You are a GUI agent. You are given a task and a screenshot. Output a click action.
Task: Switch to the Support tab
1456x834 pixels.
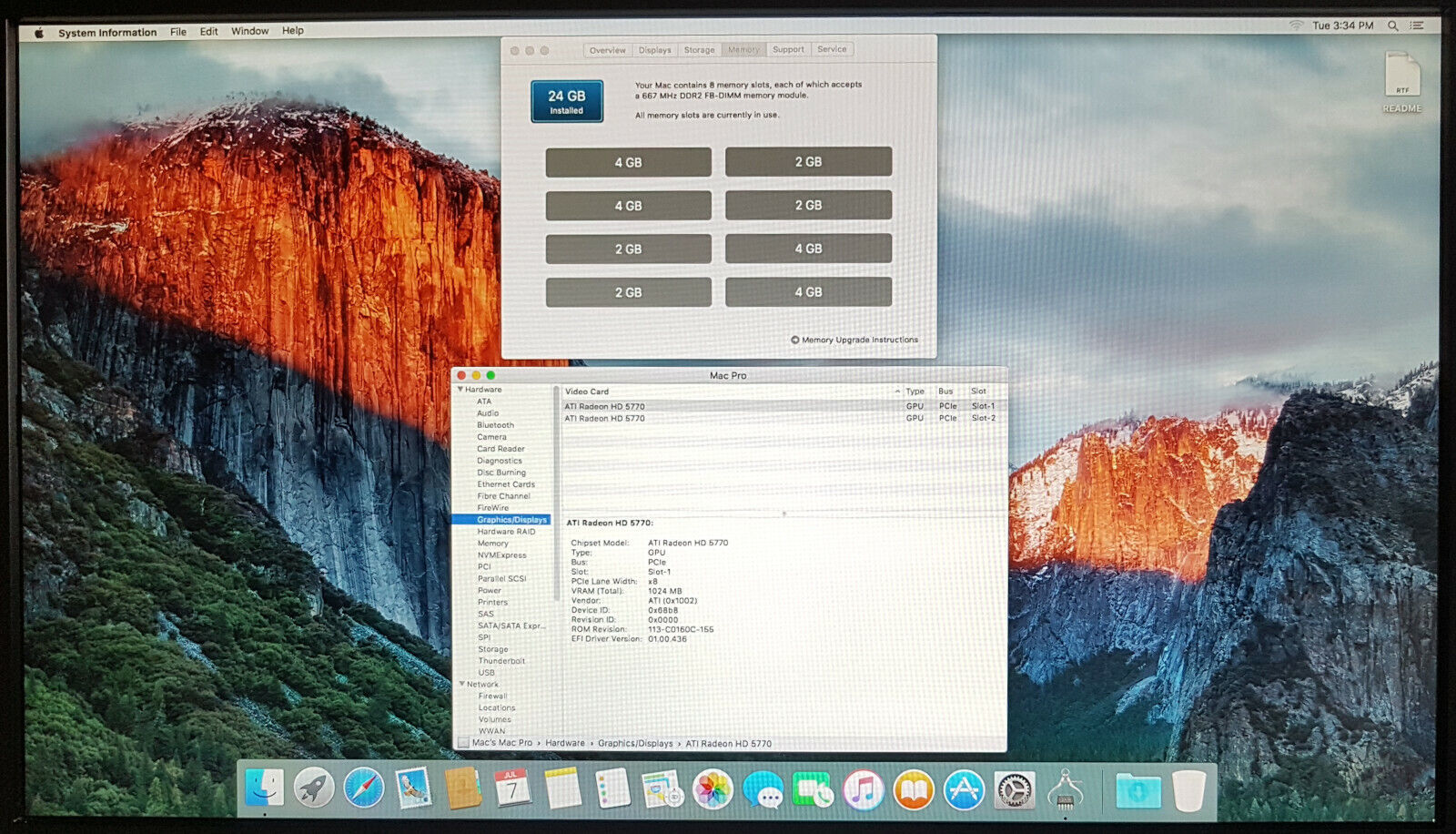coord(788,49)
